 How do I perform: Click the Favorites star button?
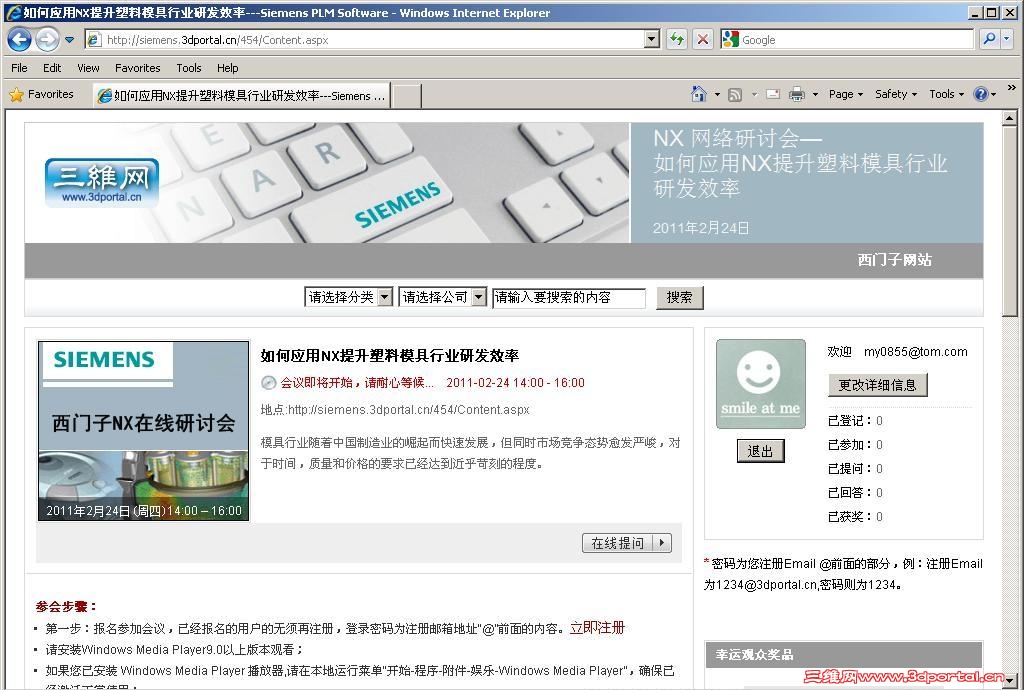coord(42,95)
